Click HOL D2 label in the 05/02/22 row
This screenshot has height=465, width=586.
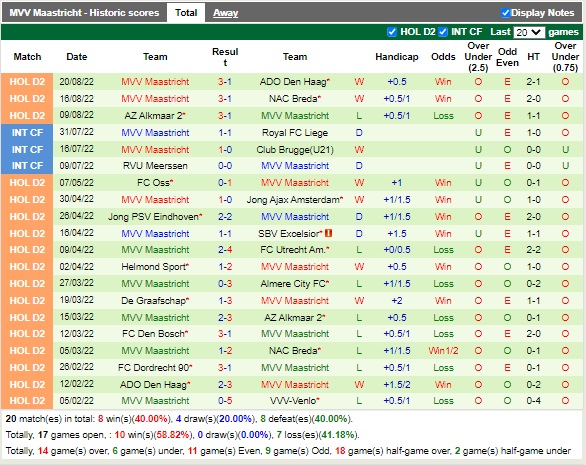coord(27,401)
